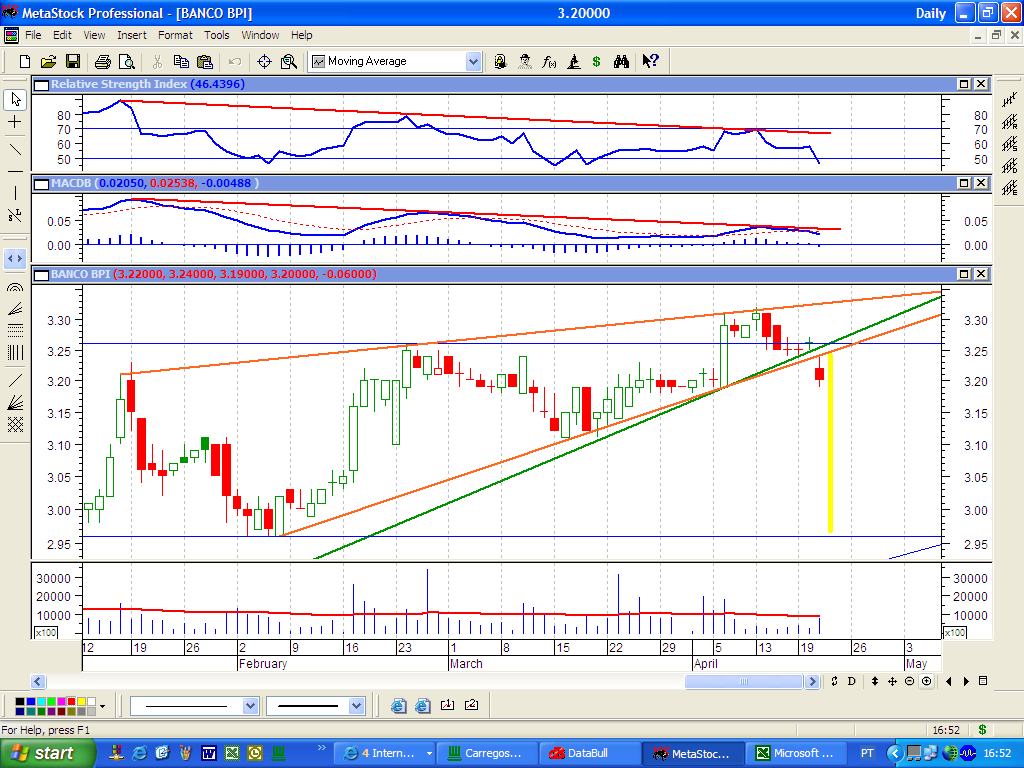Select the Fibonacci Arcs tool

click(15, 287)
